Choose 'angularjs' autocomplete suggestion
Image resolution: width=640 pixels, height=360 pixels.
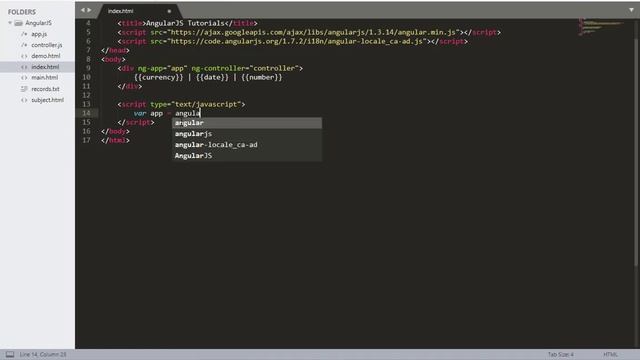coord(247,134)
